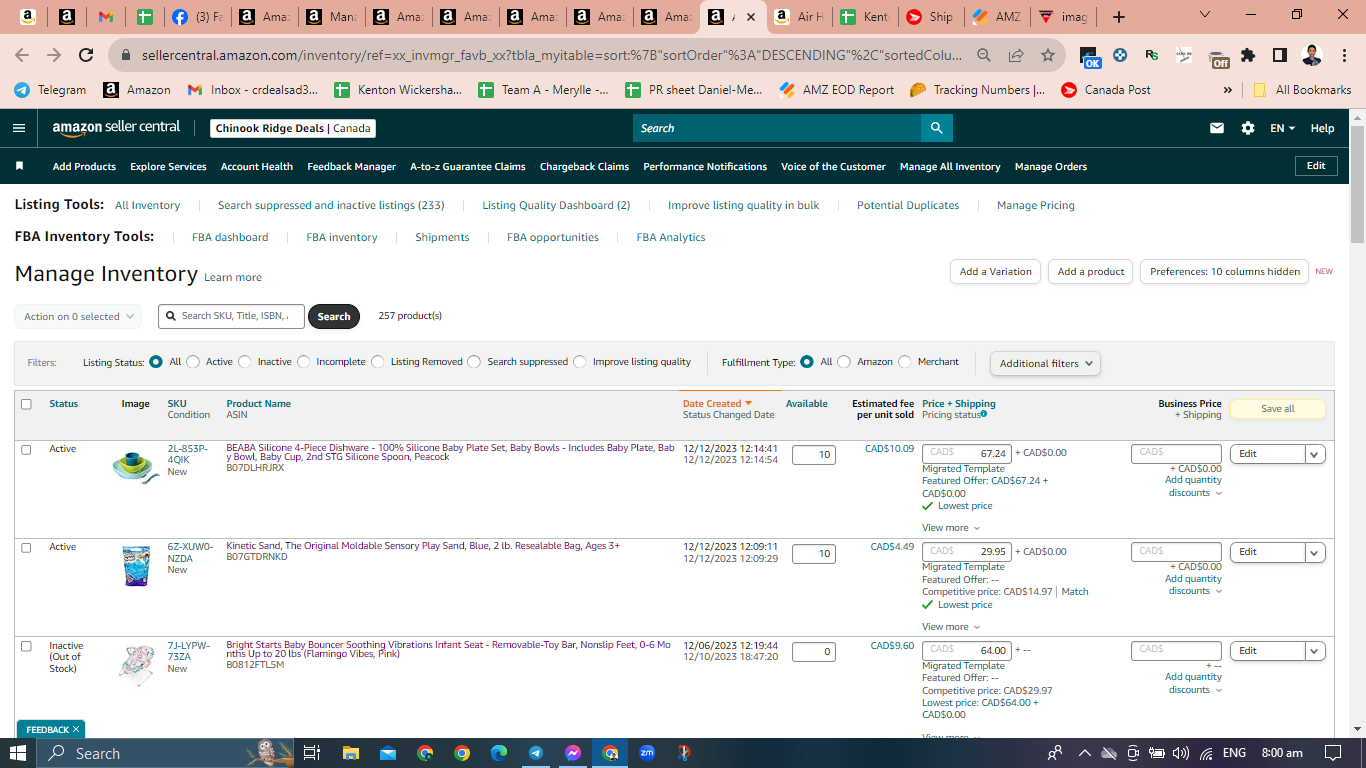Click the SKU search input field
Image resolution: width=1366 pixels, height=768 pixels.
point(231,316)
